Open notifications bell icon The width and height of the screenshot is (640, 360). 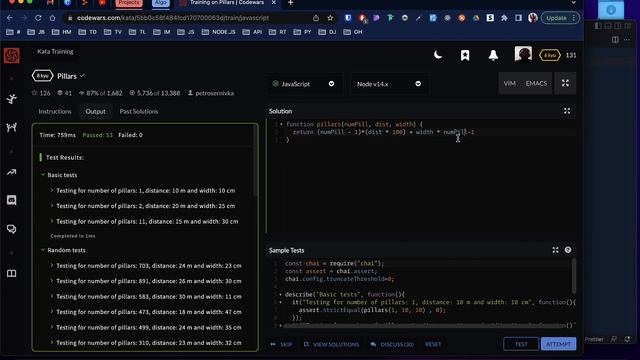pyautogui.click(x=493, y=55)
